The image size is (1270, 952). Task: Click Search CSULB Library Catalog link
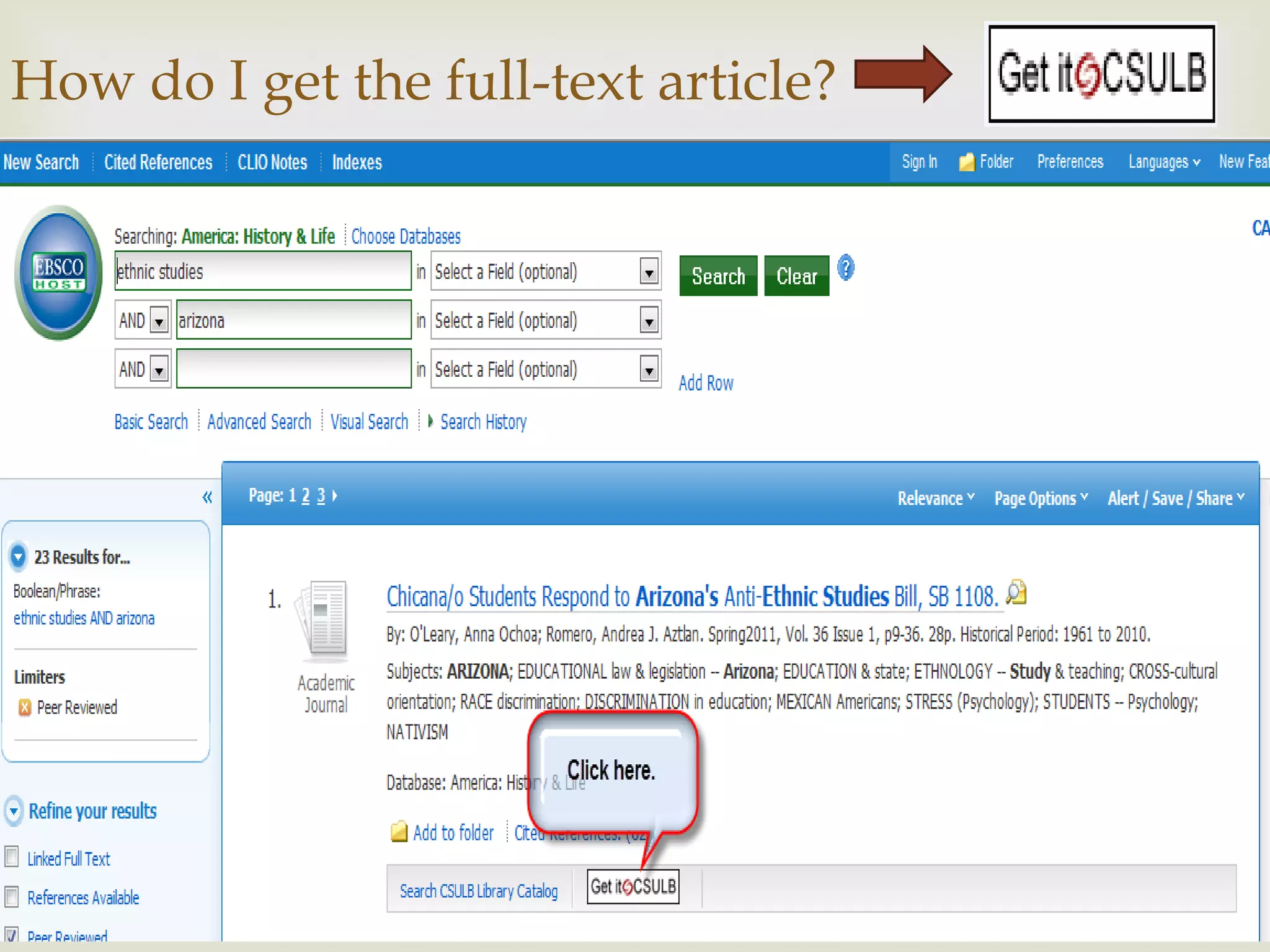[479, 891]
